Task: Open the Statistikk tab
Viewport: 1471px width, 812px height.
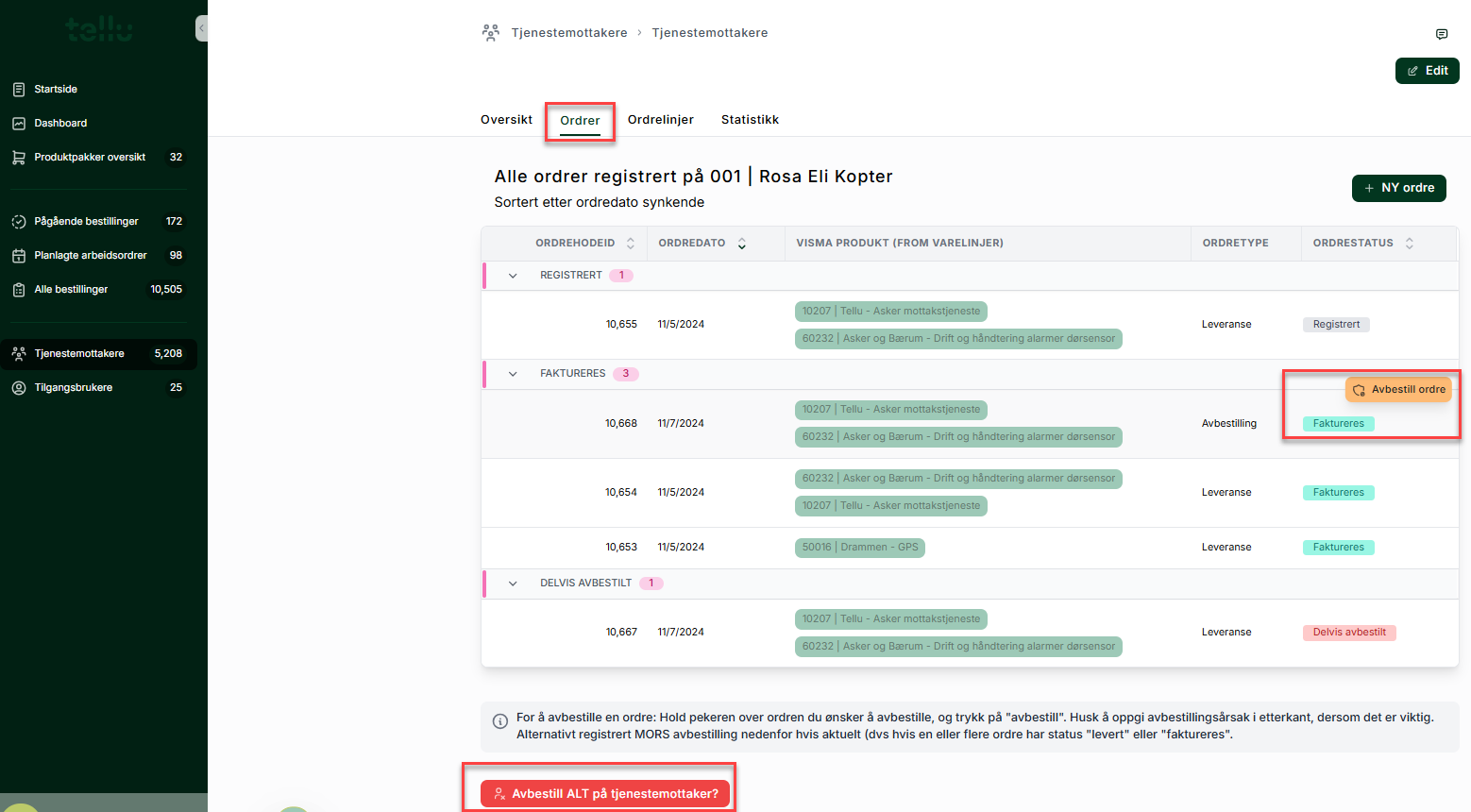Action: coord(750,120)
